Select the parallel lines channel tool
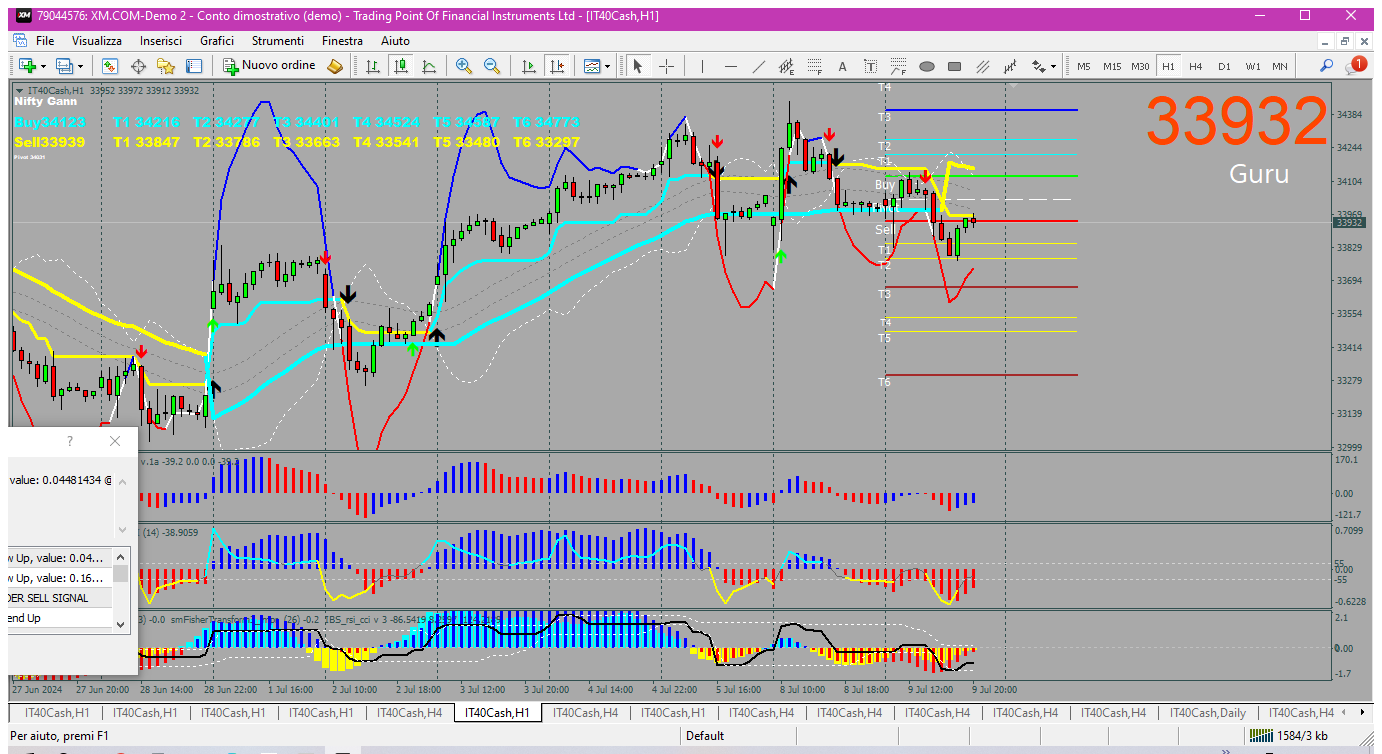The width and height of the screenshot is (1382, 754). pyautogui.click(x=983, y=66)
